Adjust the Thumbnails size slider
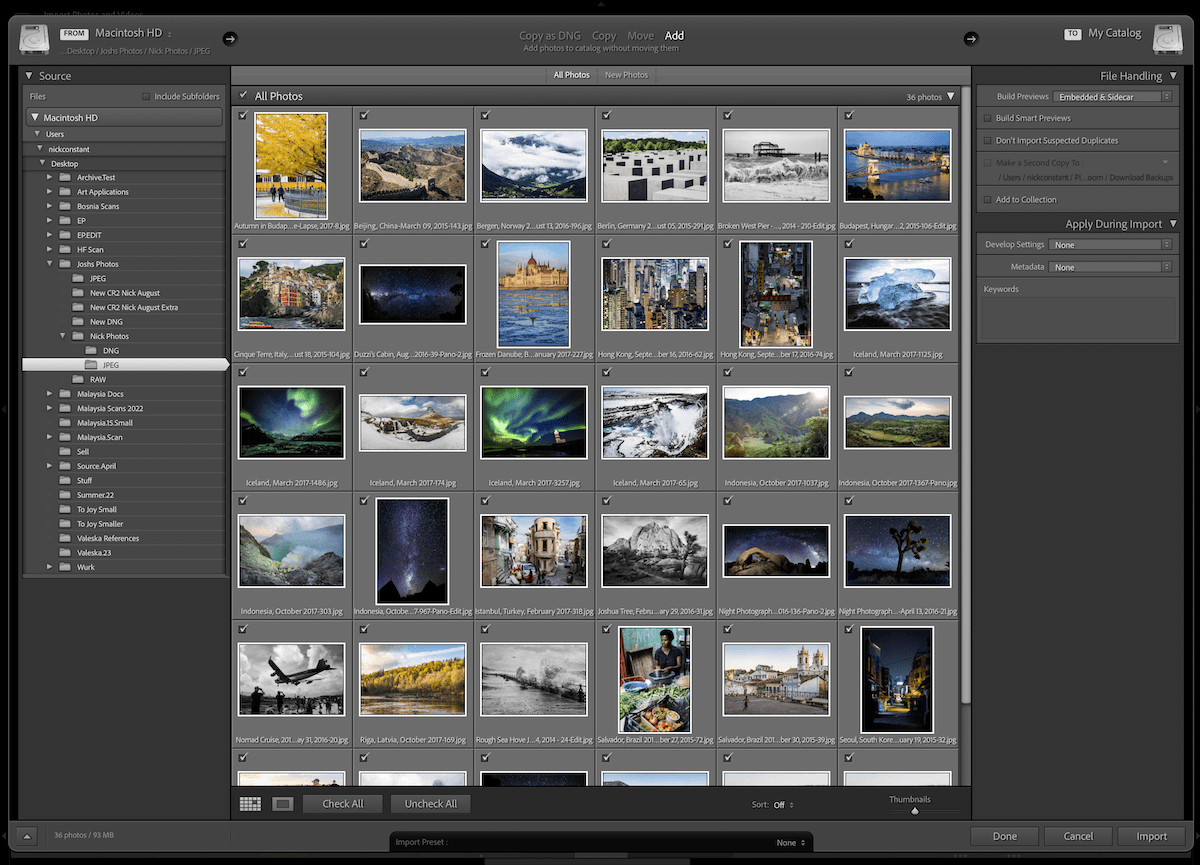Screen dimensions: 1200x865 click(913, 811)
